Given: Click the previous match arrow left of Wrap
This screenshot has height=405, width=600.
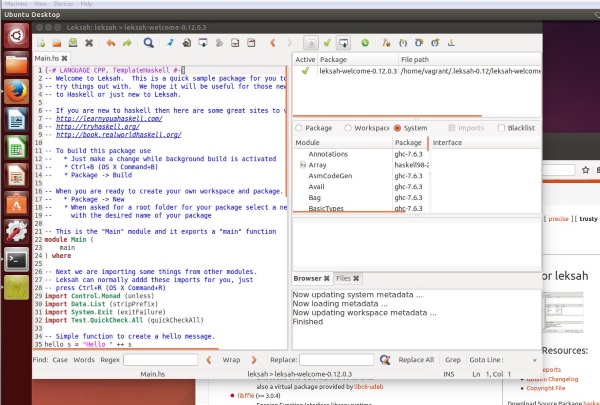Looking at the screenshot, I should point(209,360).
